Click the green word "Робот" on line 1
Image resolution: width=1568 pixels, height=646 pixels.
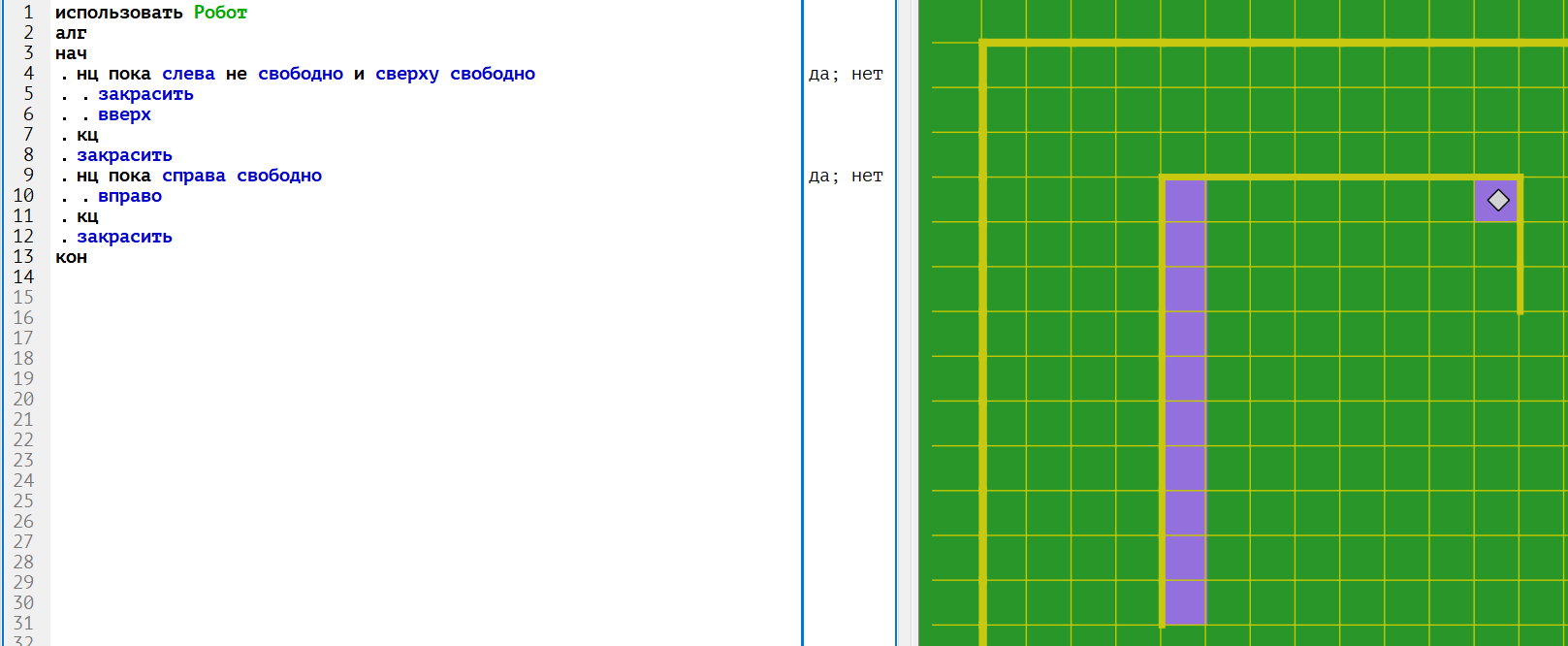220,13
